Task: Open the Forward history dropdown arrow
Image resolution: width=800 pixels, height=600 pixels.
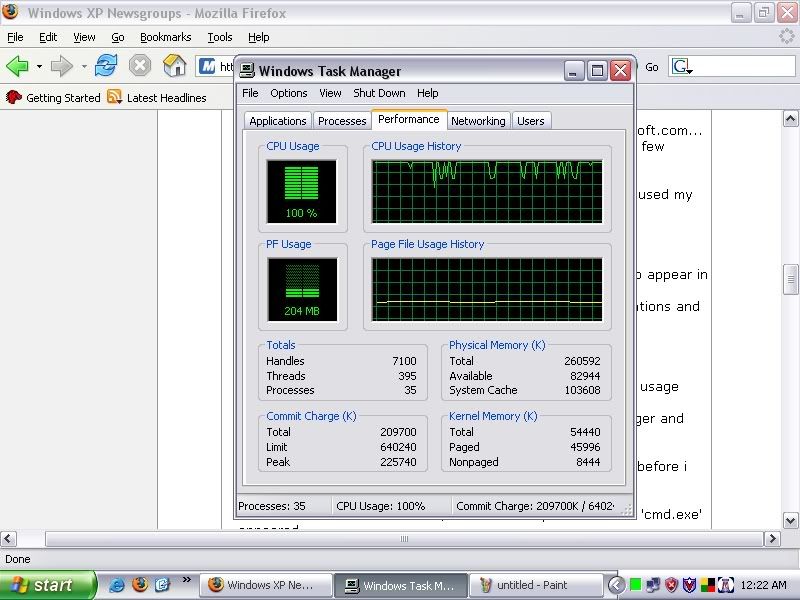Action: (x=84, y=66)
